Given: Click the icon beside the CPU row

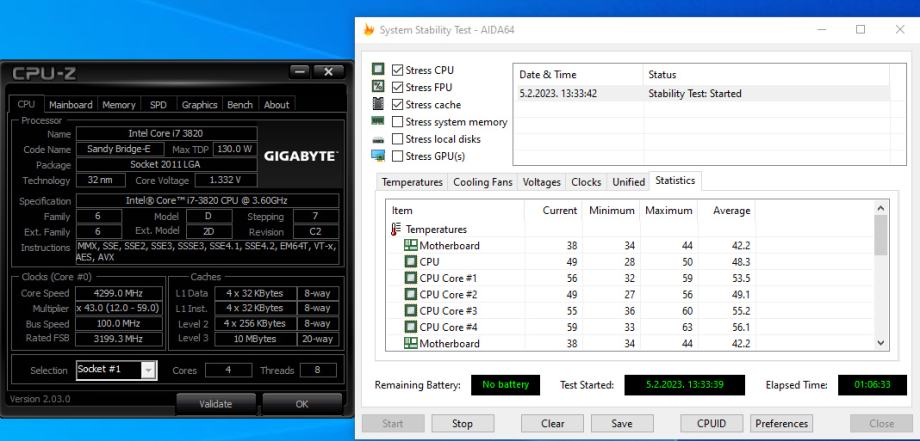Looking at the screenshot, I should tap(410, 262).
